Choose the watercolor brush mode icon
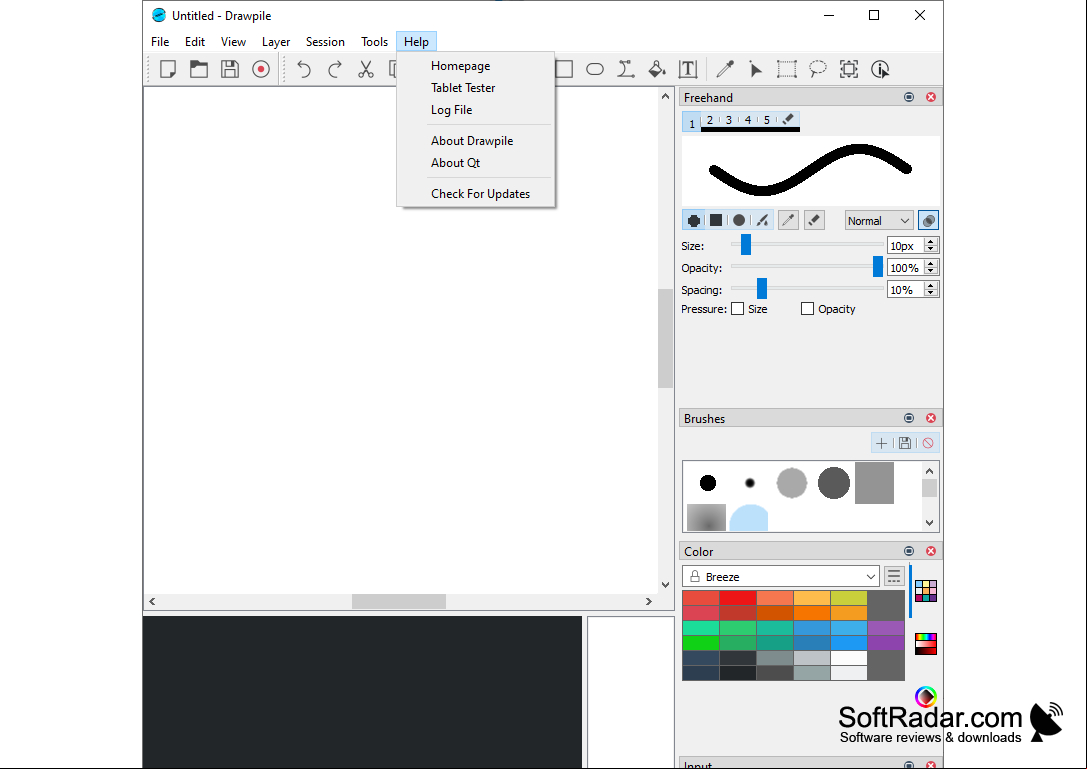The image size is (1087, 769). (x=762, y=221)
